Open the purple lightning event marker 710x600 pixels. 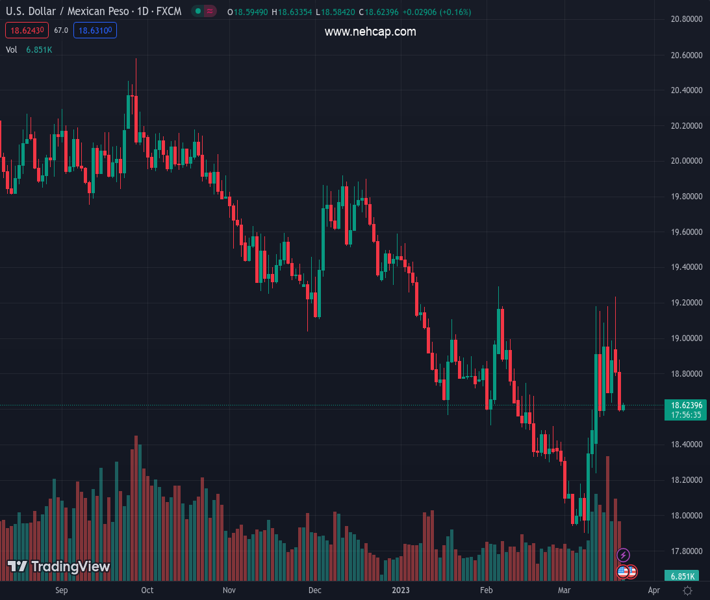pyautogui.click(x=623, y=555)
